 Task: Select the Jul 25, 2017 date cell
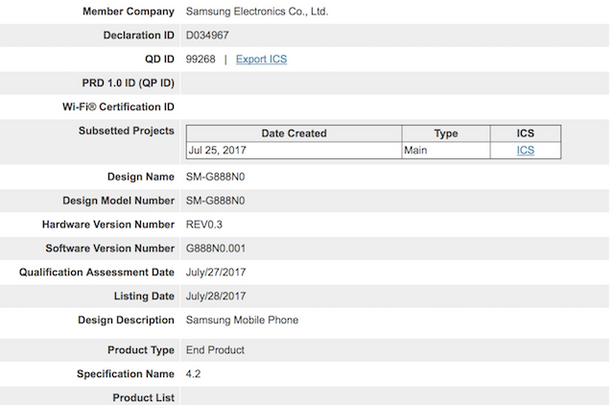pos(218,150)
